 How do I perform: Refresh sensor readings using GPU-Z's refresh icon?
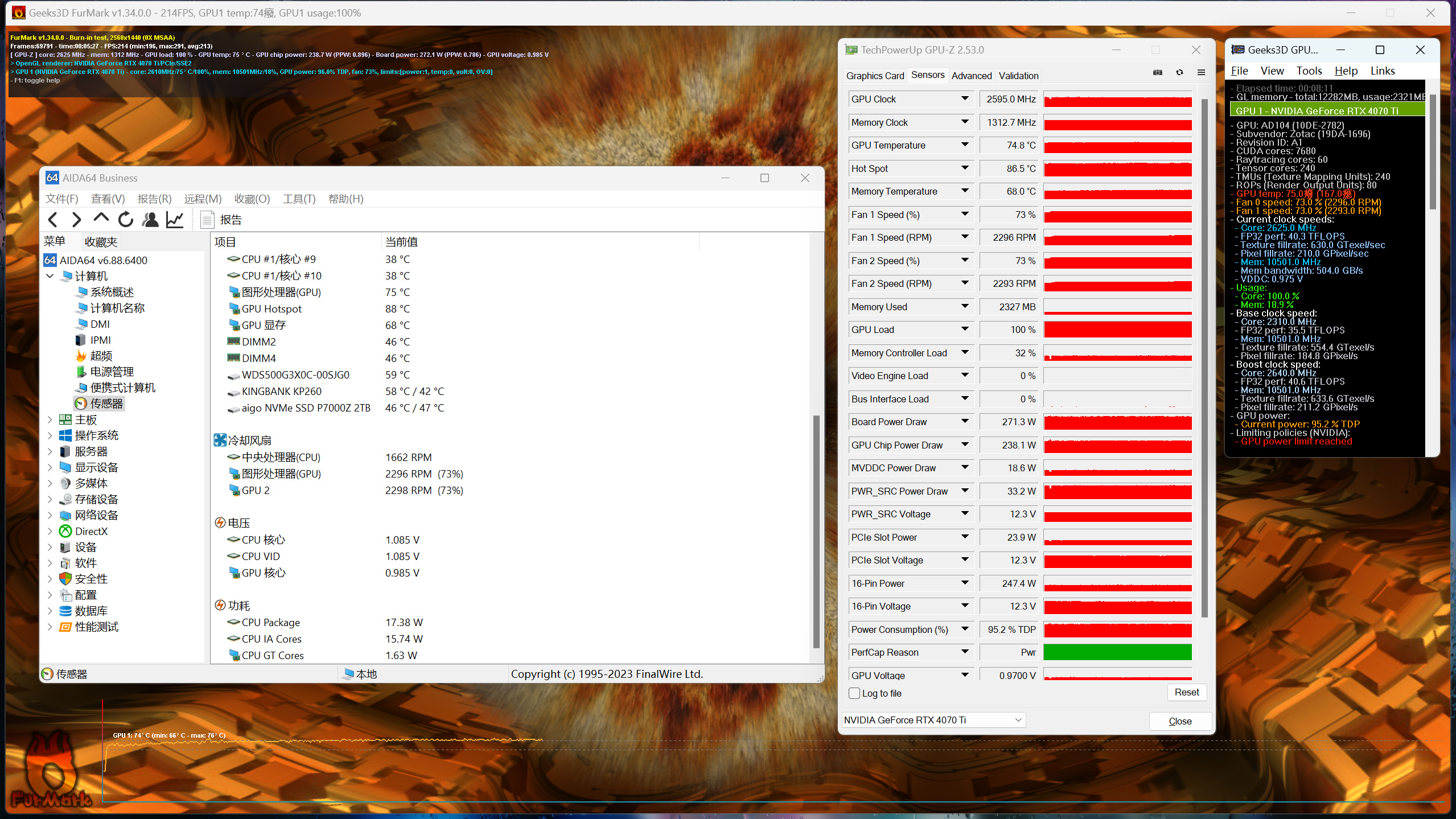click(1179, 72)
